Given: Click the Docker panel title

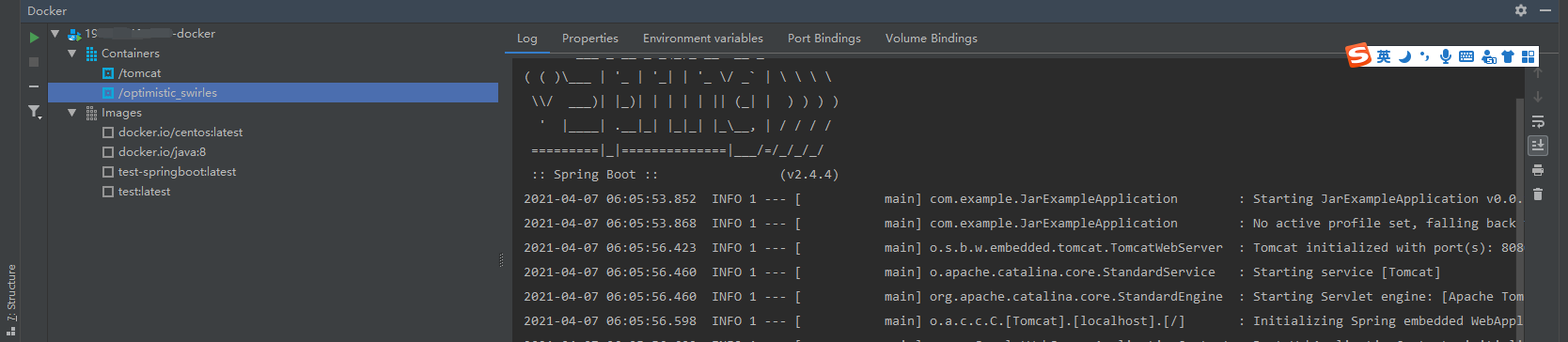Looking at the screenshot, I should tap(47, 11).
